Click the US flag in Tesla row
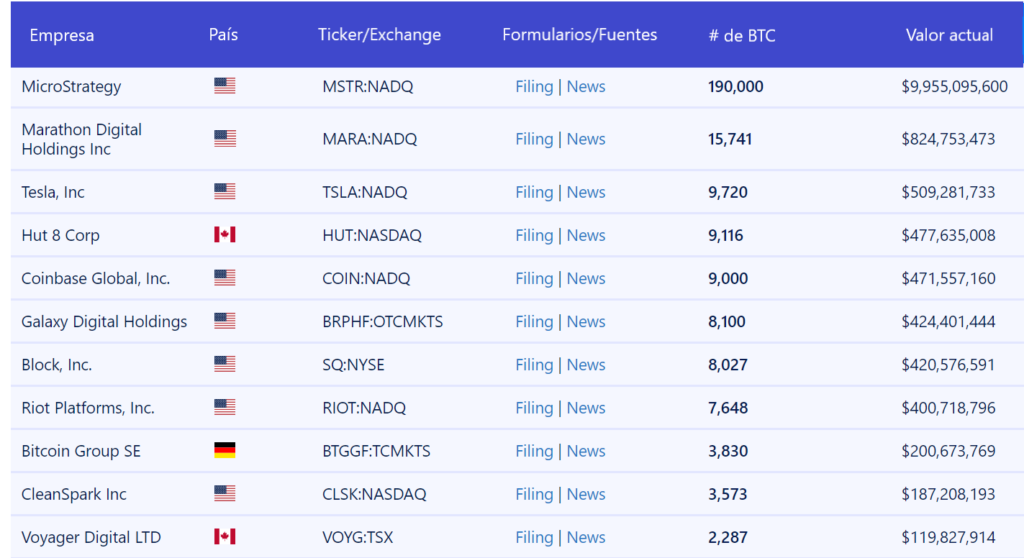 (x=225, y=191)
